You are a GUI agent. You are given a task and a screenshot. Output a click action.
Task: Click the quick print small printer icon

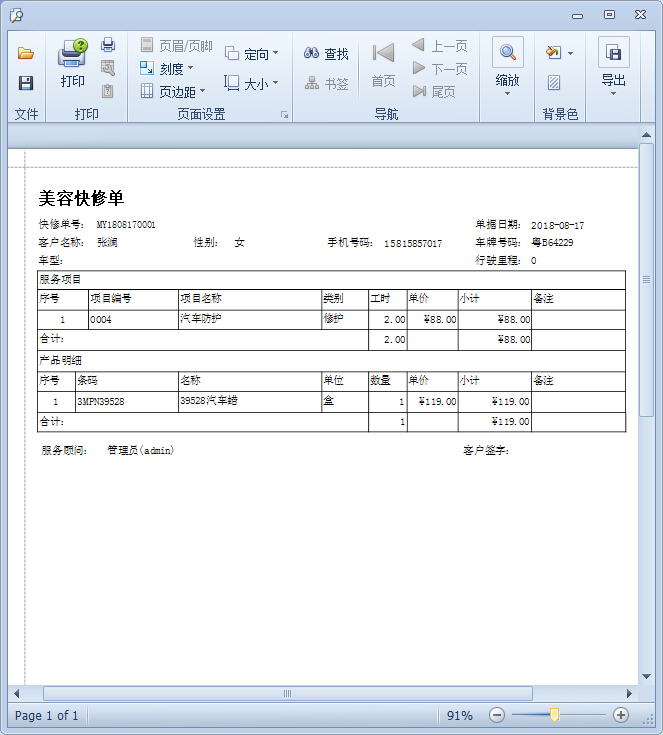[108, 45]
